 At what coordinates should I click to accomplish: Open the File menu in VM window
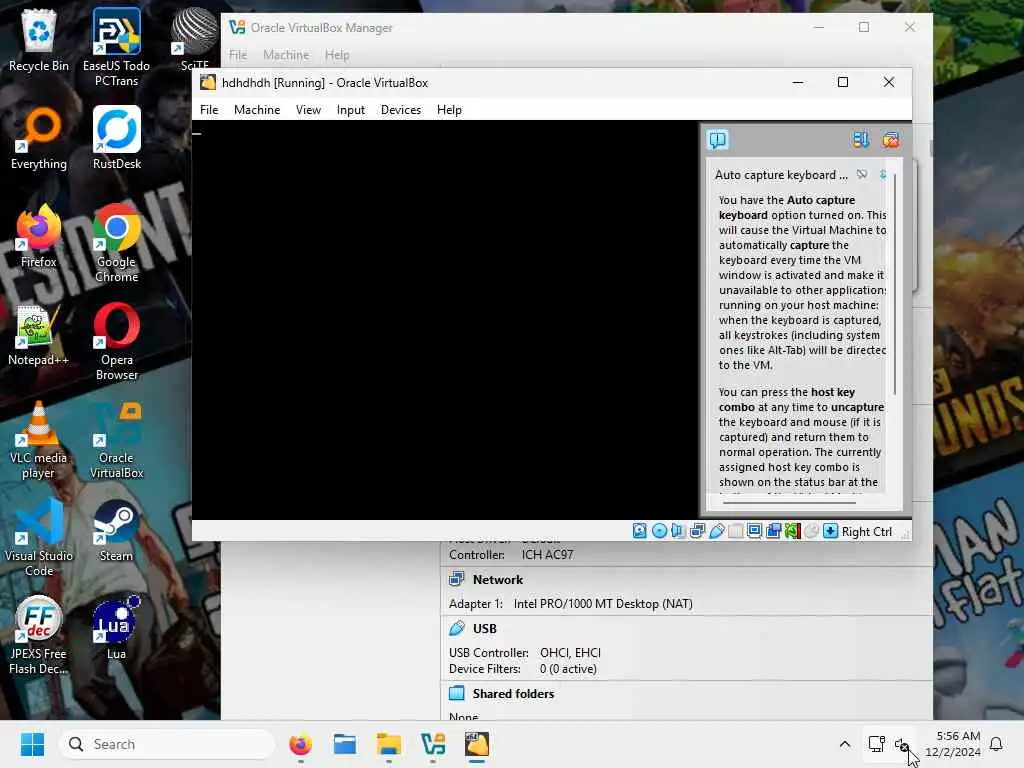(209, 110)
